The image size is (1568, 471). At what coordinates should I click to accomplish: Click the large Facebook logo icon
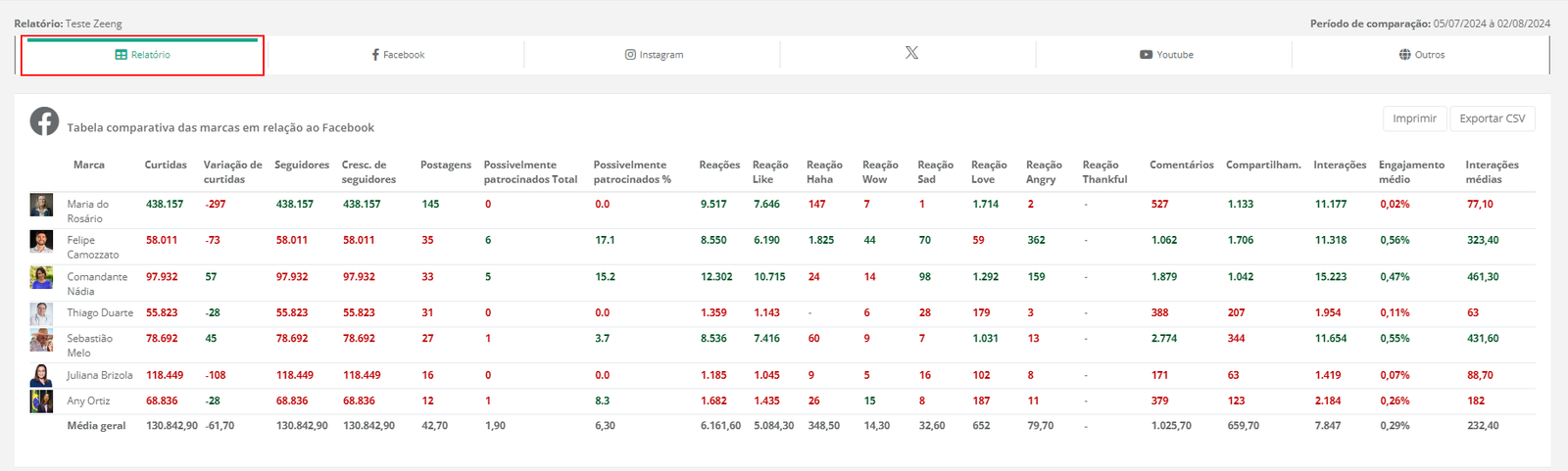(44, 121)
